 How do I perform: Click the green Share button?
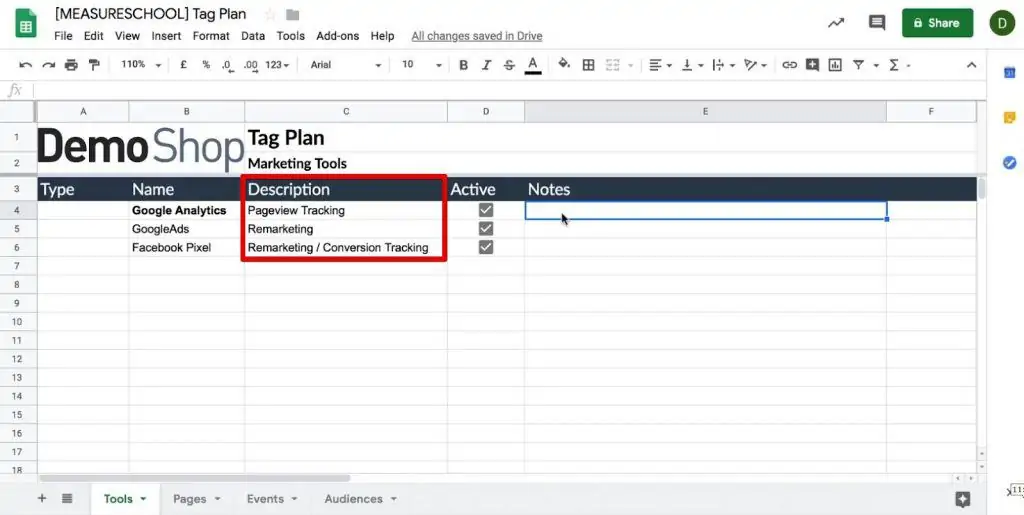tap(937, 23)
